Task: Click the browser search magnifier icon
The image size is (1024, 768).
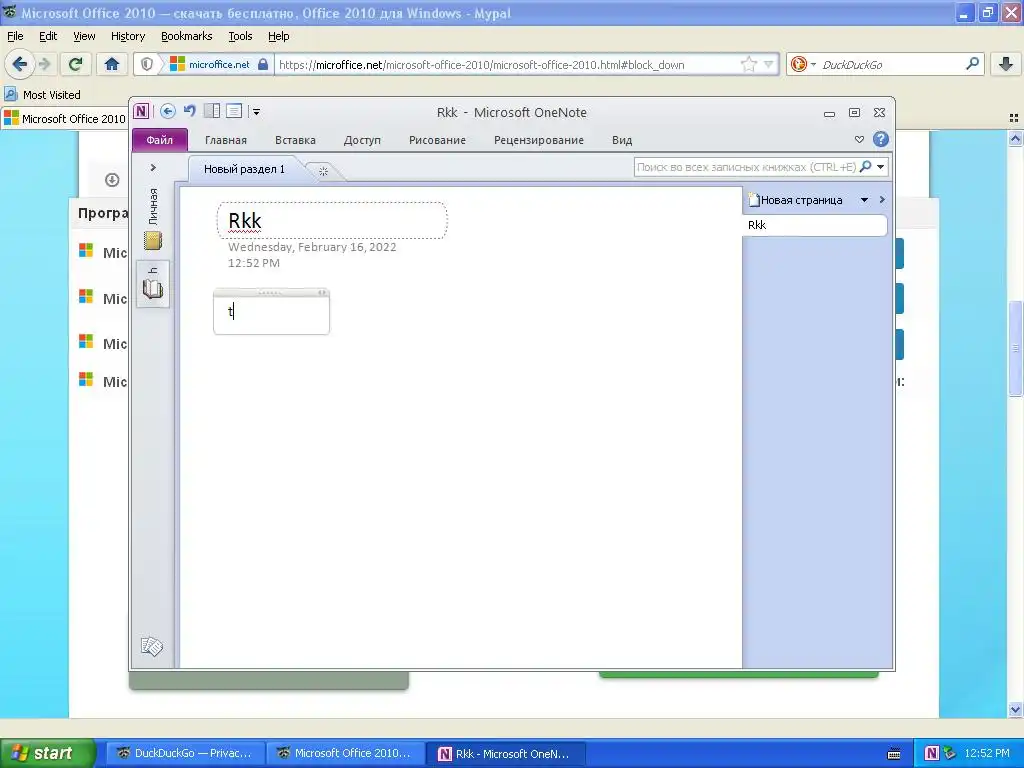Action: tap(972, 63)
